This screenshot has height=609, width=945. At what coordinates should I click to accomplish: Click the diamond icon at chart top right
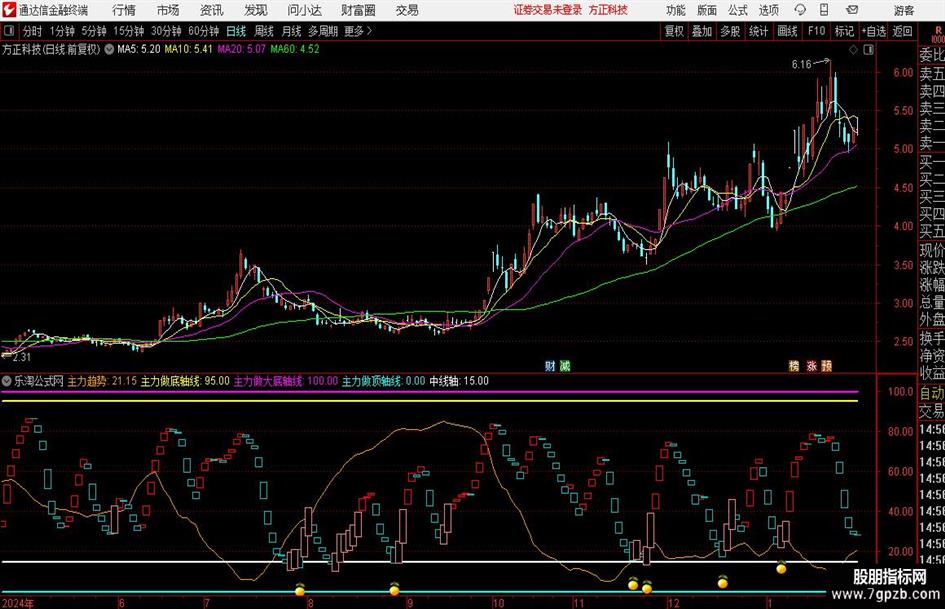tap(853, 49)
